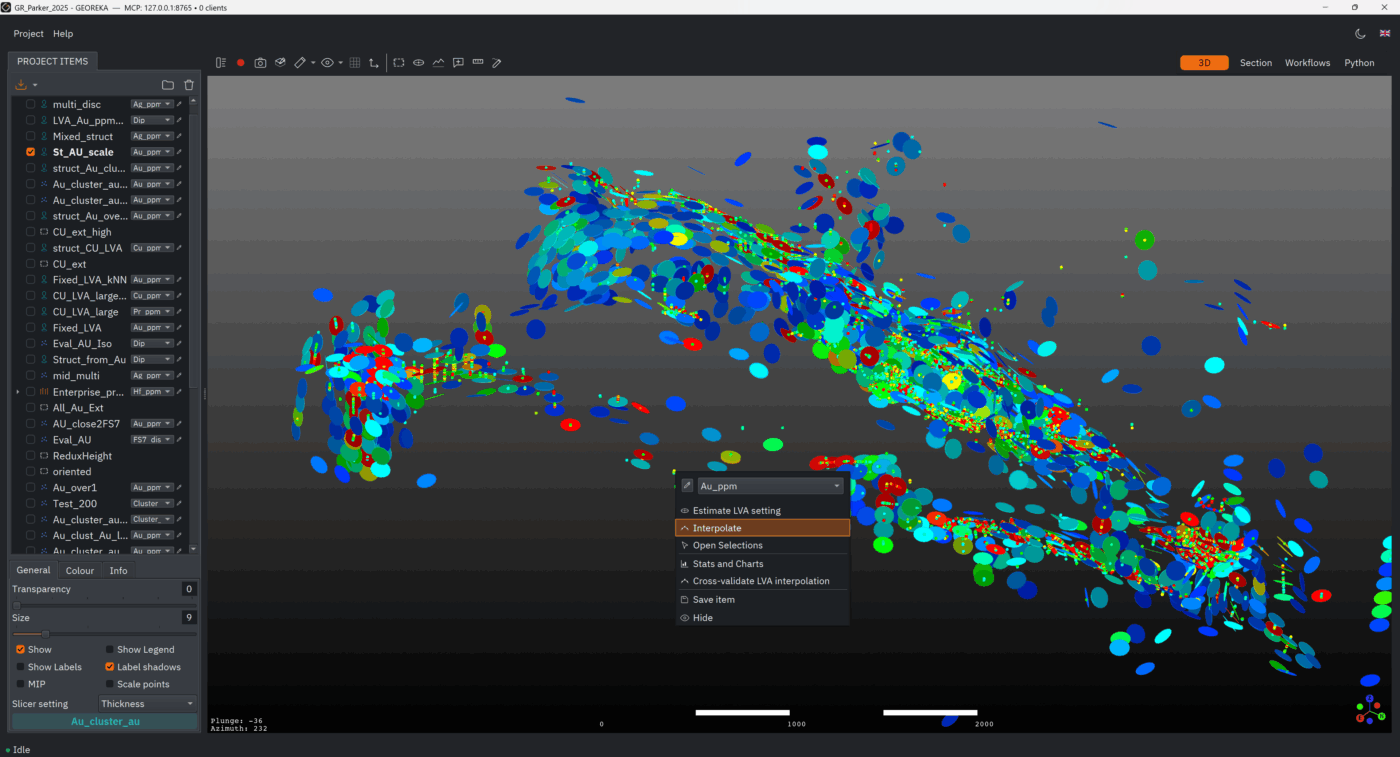The height and width of the screenshot is (757, 1400).
Task: Open the Slicer setting Thickness dropdown
Action: coord(148,704)
